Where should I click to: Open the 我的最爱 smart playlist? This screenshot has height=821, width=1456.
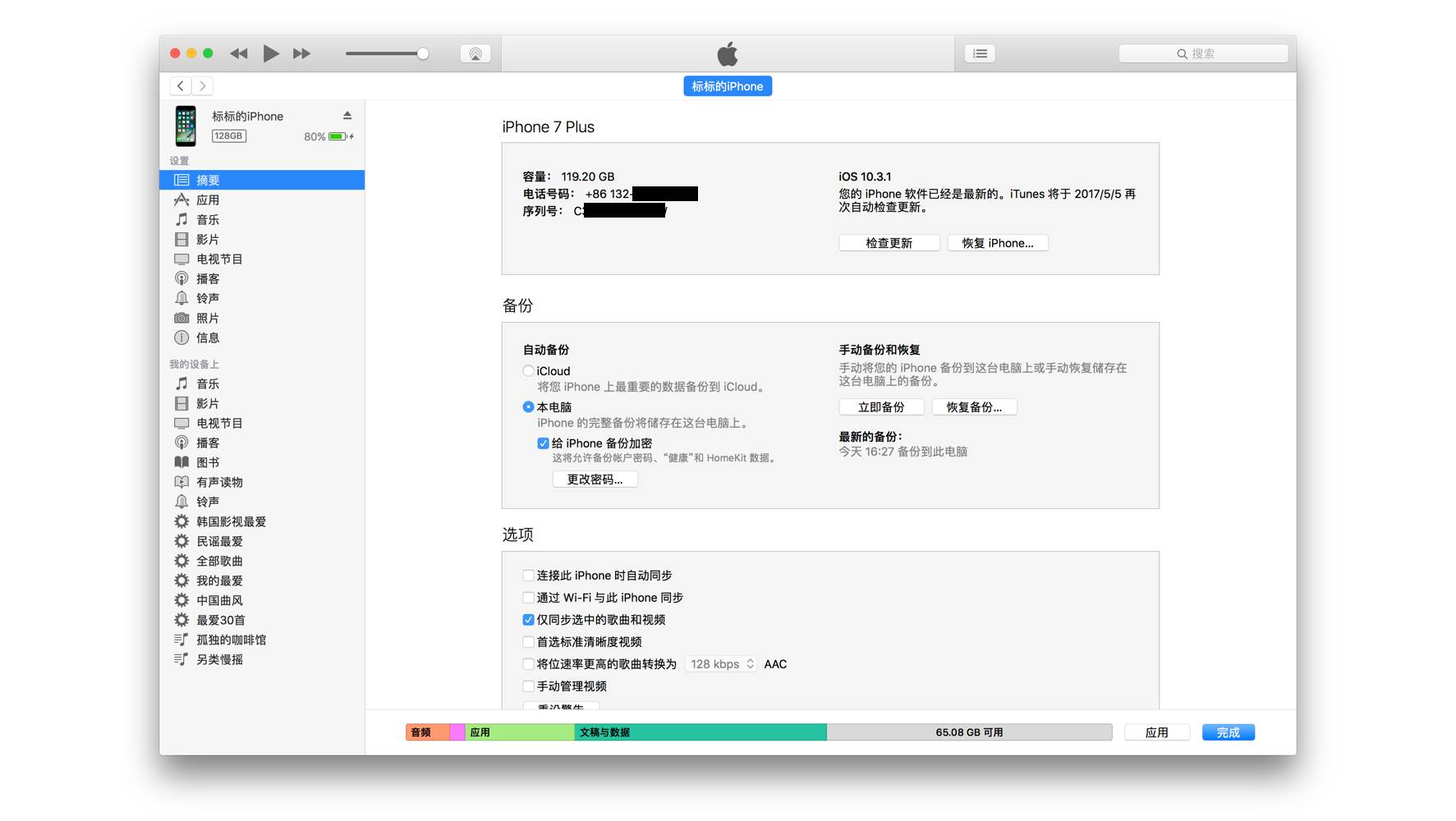coord(262,580)
